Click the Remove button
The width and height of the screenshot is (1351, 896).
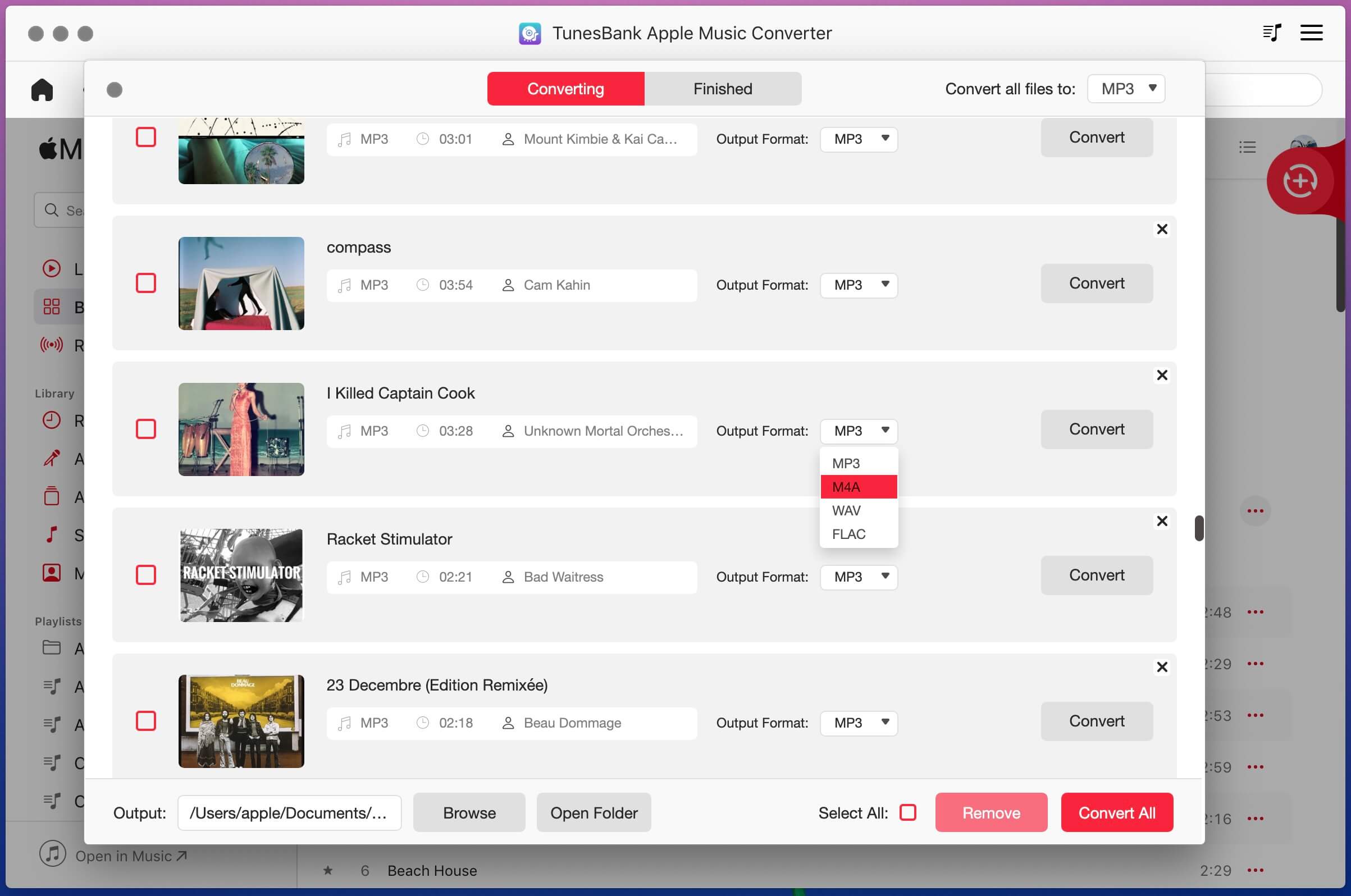pyautogui.click(x=991, y=812)
